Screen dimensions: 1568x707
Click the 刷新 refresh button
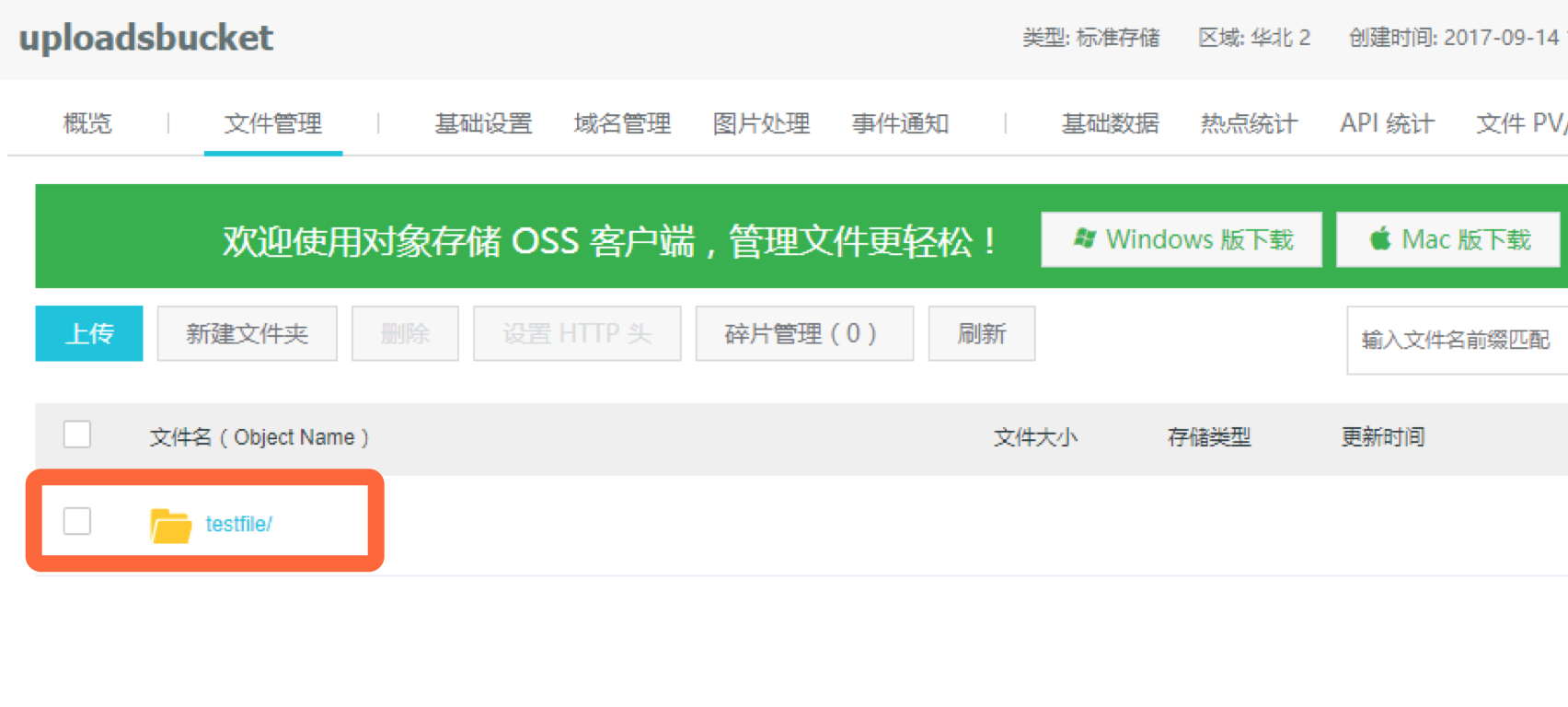coord(982,333)
